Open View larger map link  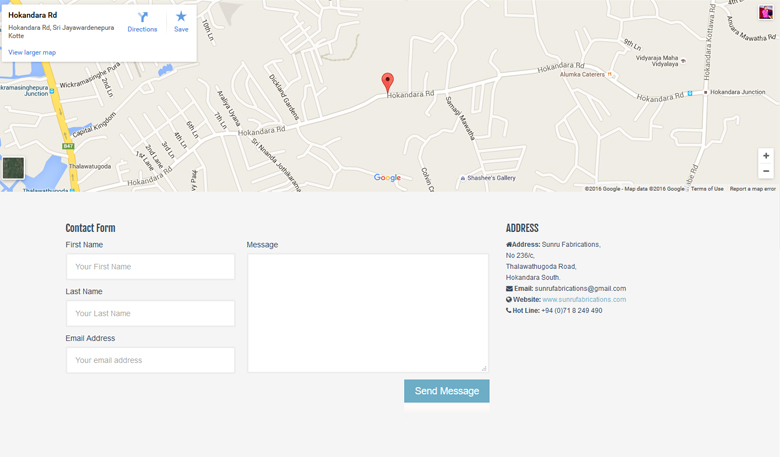32,52
